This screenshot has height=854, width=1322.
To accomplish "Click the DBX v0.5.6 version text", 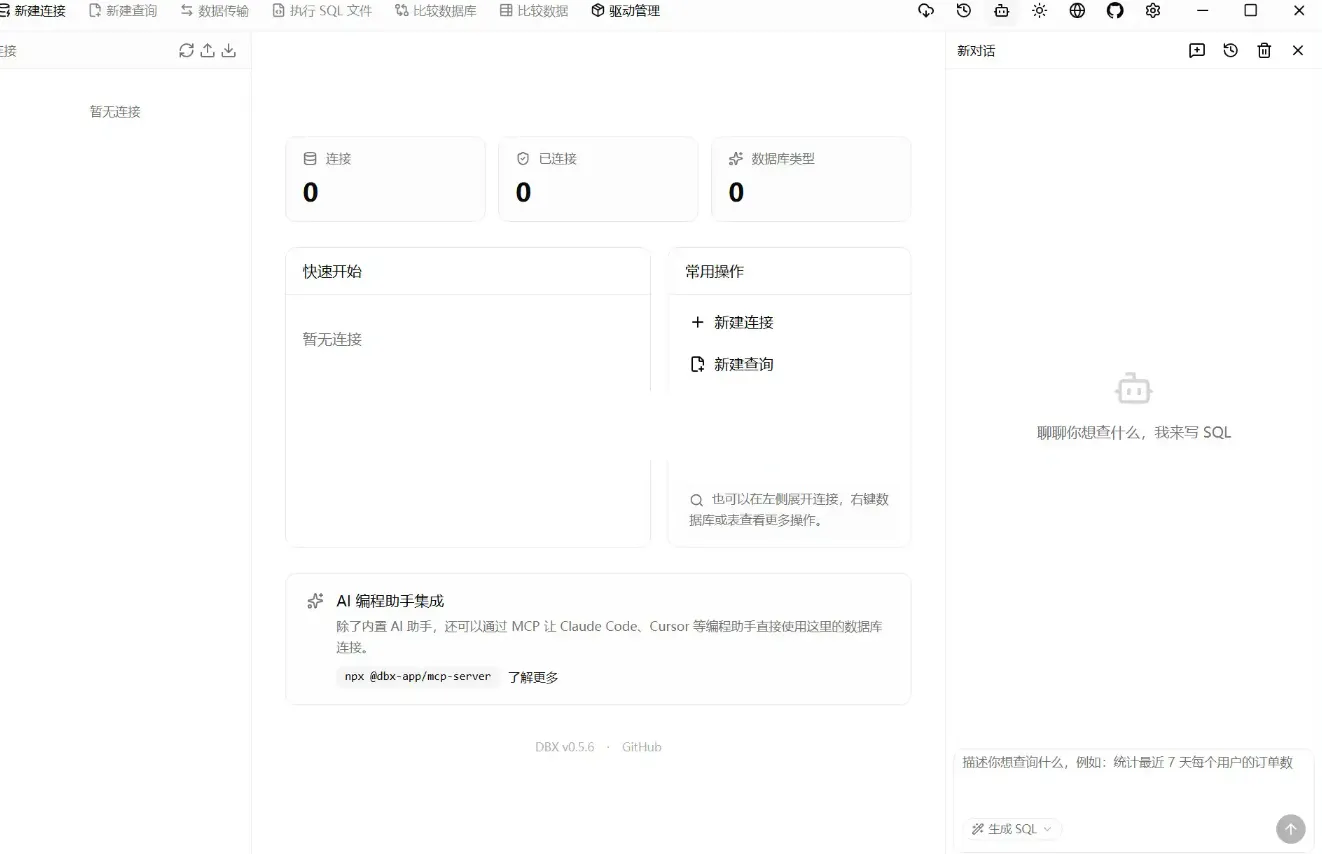I will (565, 747).
